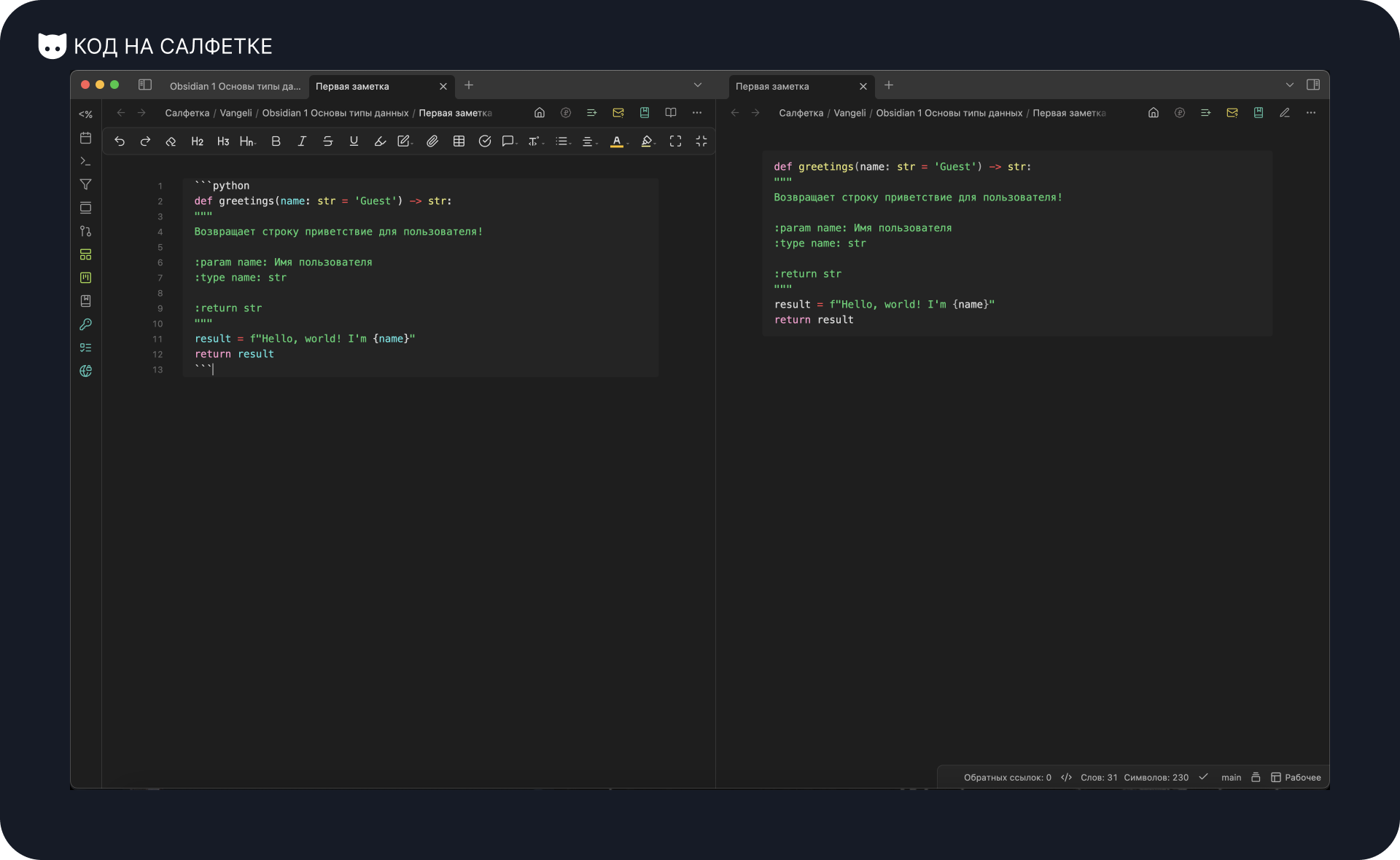
Task: Select the right pane Первая заметка tab
Action: click(x=773, y=86)
